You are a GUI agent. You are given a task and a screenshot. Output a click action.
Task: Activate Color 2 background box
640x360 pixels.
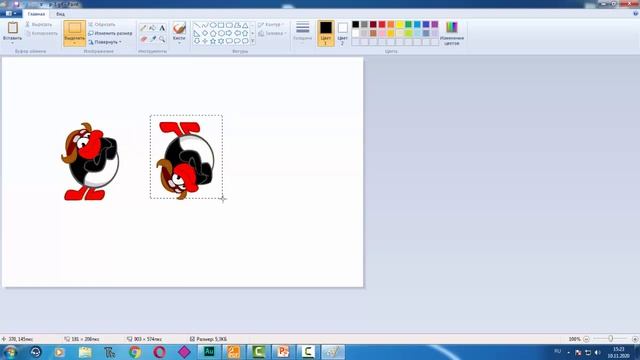343,33
